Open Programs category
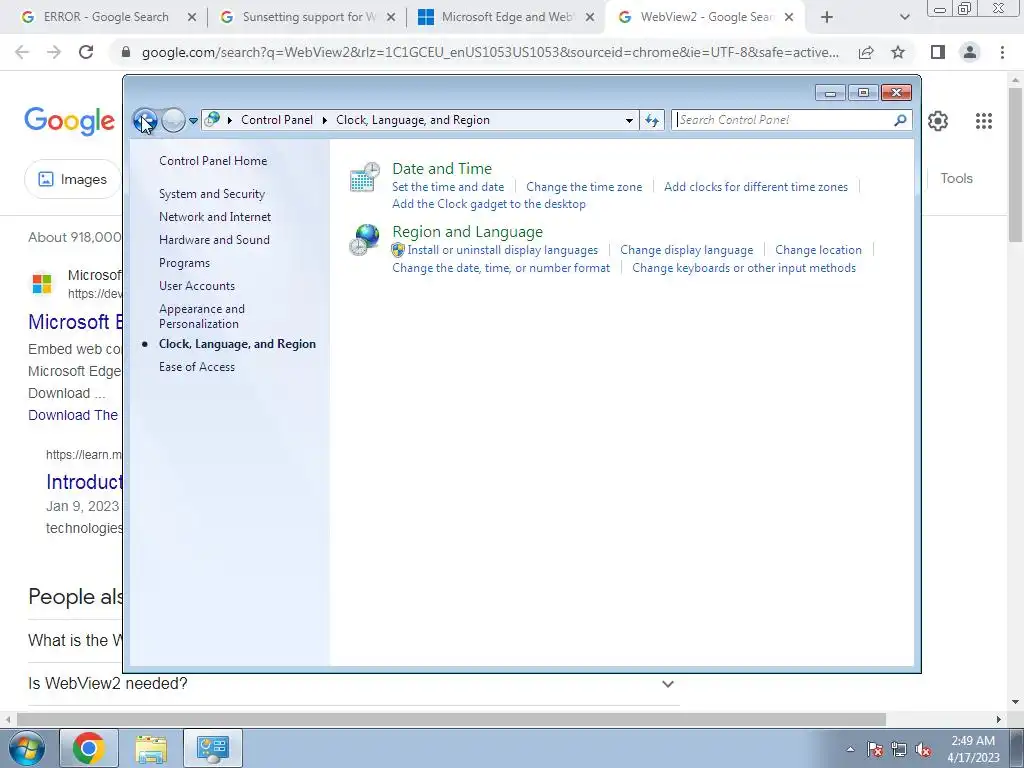 point(185,263)
